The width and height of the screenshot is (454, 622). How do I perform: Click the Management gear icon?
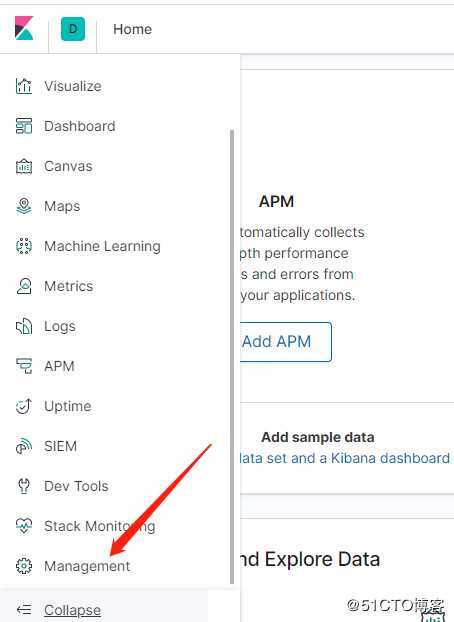click(x=24, y=566)
